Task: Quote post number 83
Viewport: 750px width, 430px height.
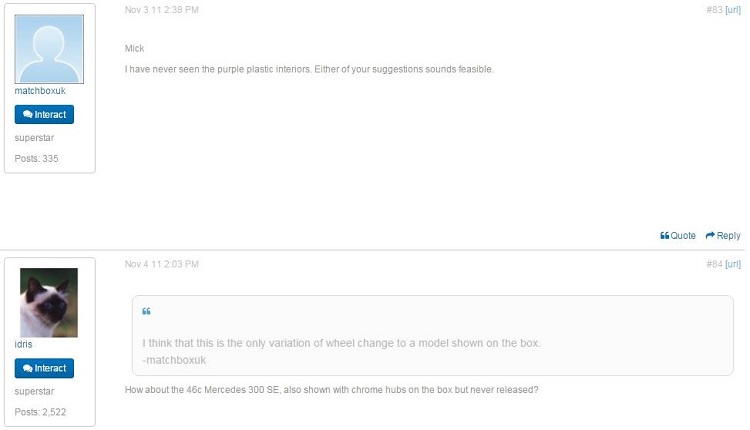Action: click(x=678, y=236)
